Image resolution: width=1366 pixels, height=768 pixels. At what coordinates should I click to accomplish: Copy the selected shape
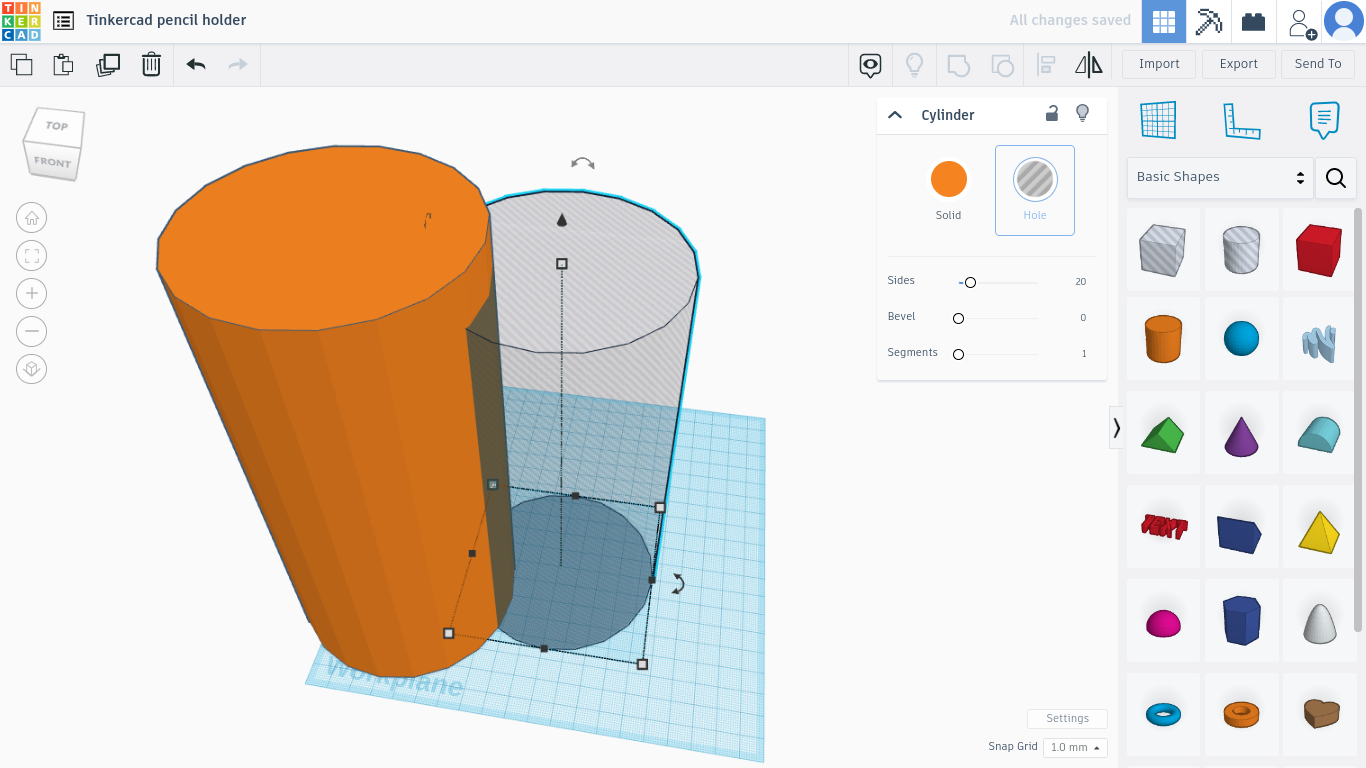coord(21,65)
